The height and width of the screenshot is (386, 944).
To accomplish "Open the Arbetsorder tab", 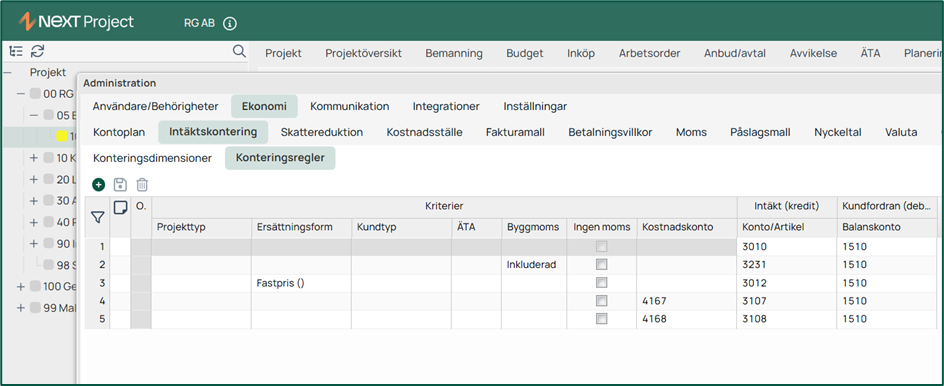I will tap(650, 53).
